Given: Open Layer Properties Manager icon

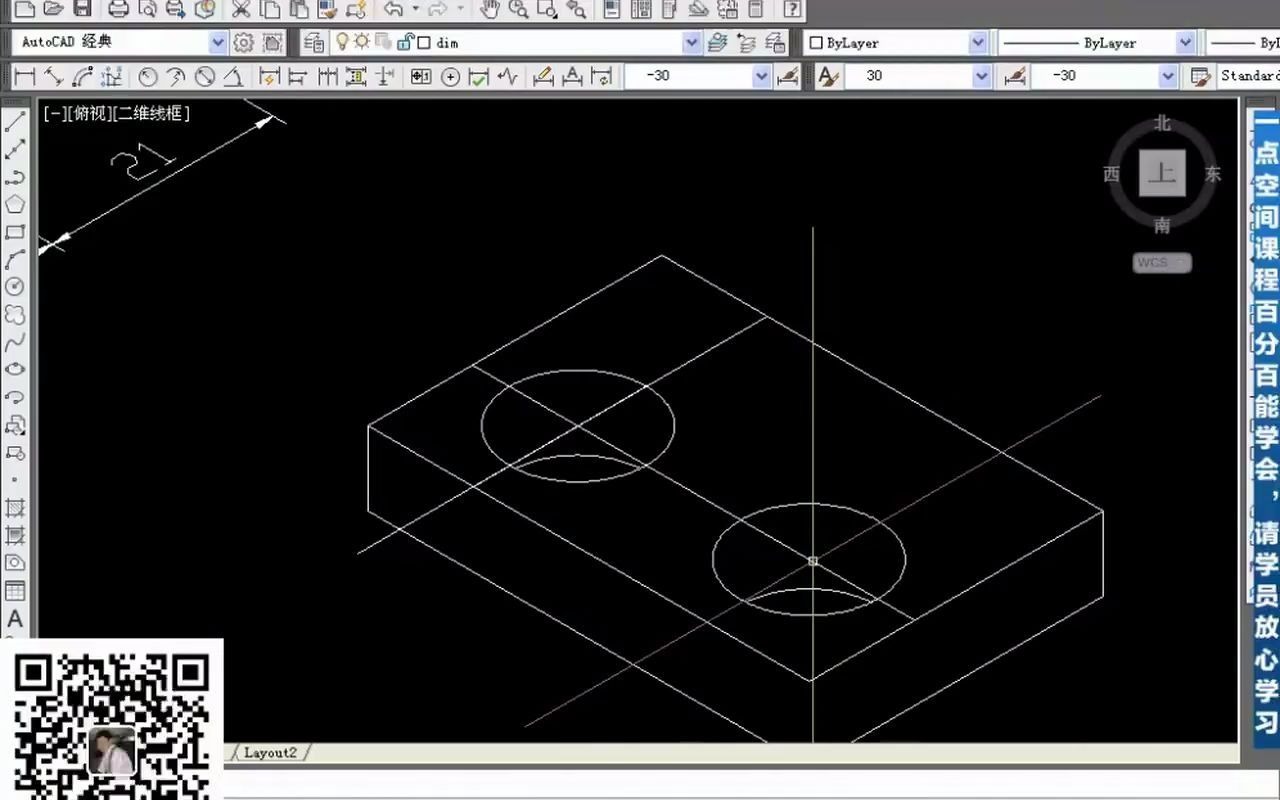Looking at the screenshot, I should pyautogui.click(x=314, y=43).
